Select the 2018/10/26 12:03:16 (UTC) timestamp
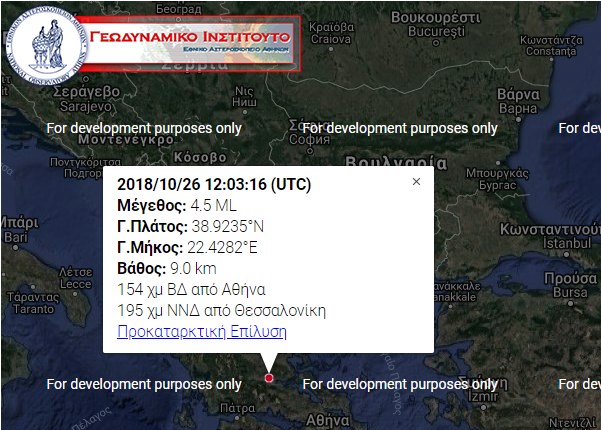The width and height of the screenshot is (601, 430). click(214, 184)
